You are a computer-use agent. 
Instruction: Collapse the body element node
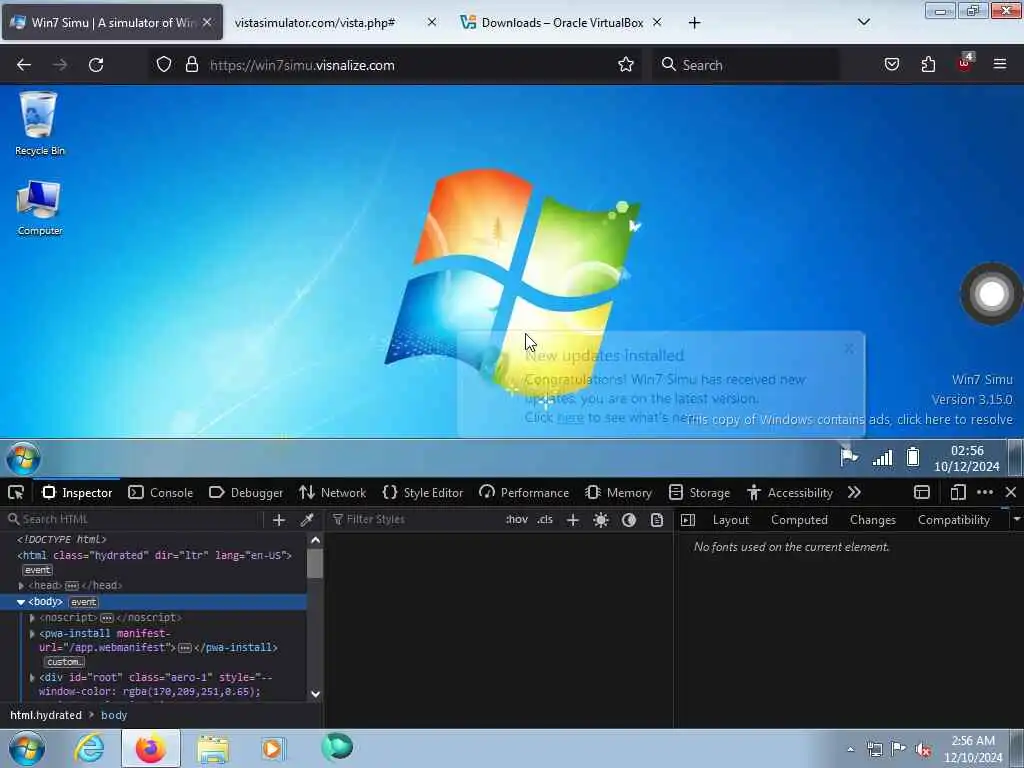[x=21, y=602]
